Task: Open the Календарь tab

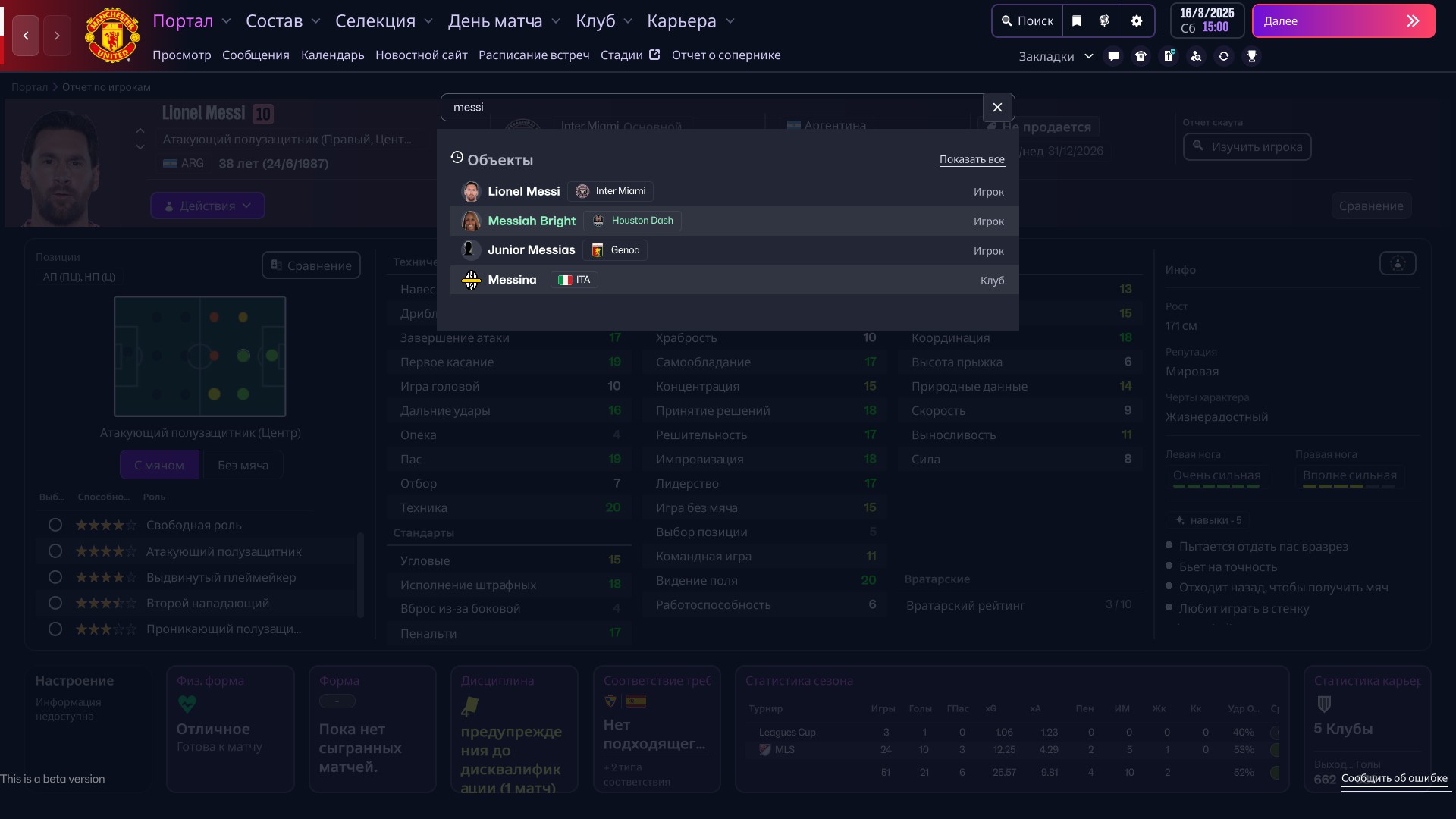Action: [x=332, y=55]
